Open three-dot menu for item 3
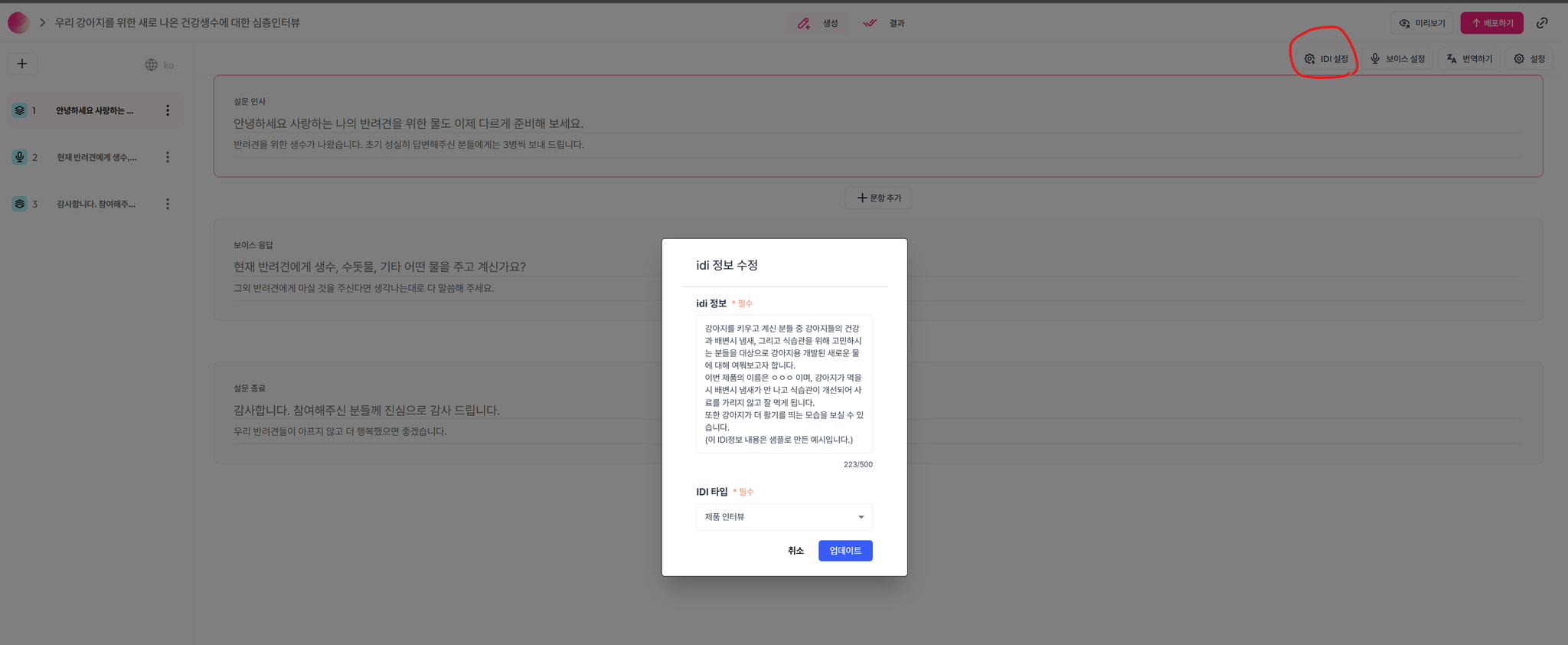Image resolution: width=1568 pixels, height=645 pixels. [x=168, y=205]
